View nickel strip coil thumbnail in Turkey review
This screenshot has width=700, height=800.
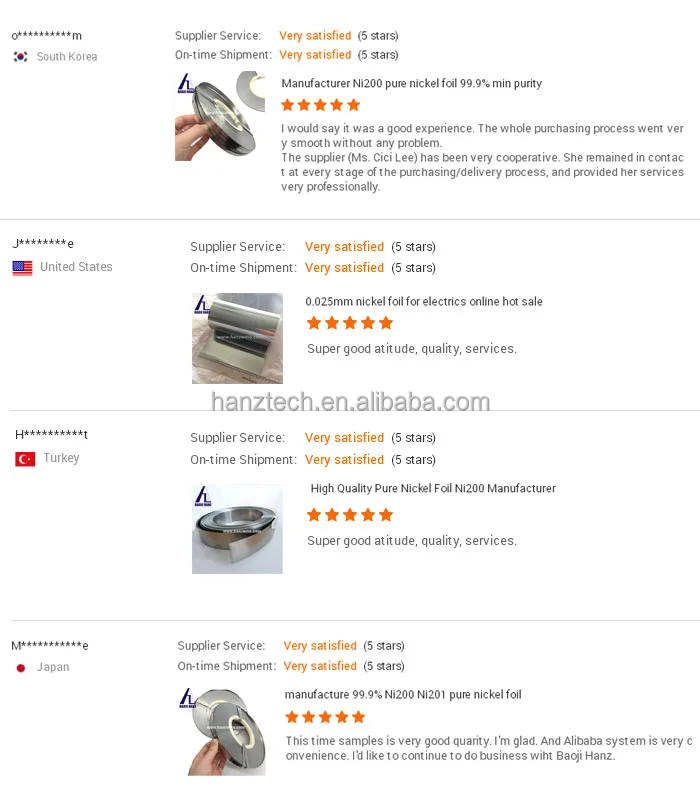pyautogui.click(x=237, y=529)
